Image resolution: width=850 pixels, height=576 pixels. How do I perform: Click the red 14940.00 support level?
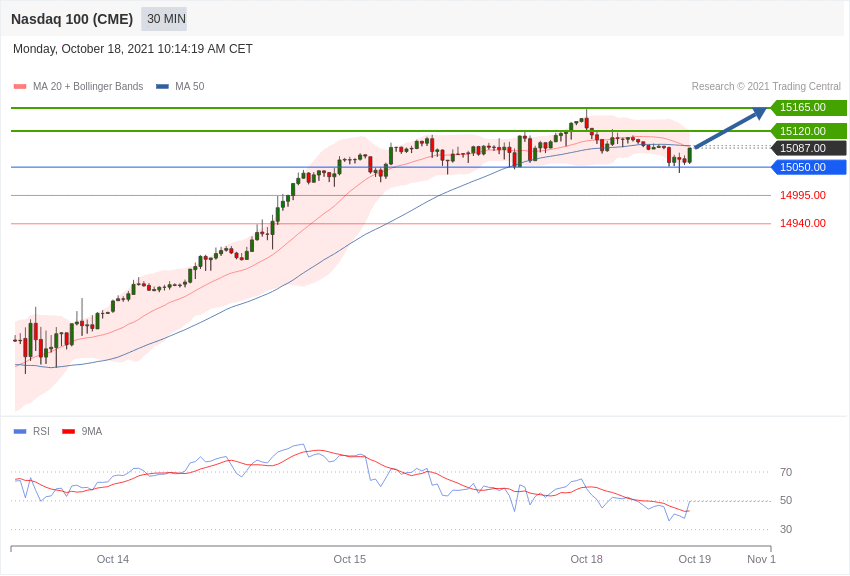pyautogui.click(x=802, y=223)
